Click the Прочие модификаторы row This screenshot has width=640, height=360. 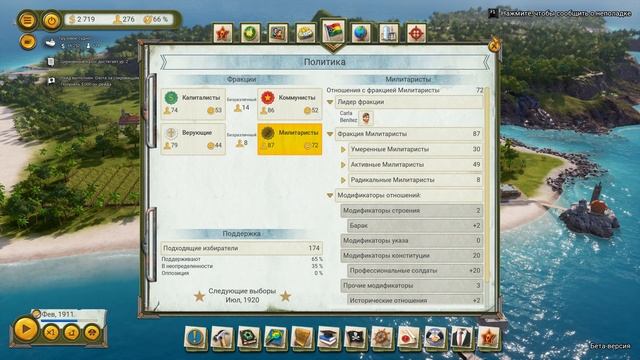point(411,285)
